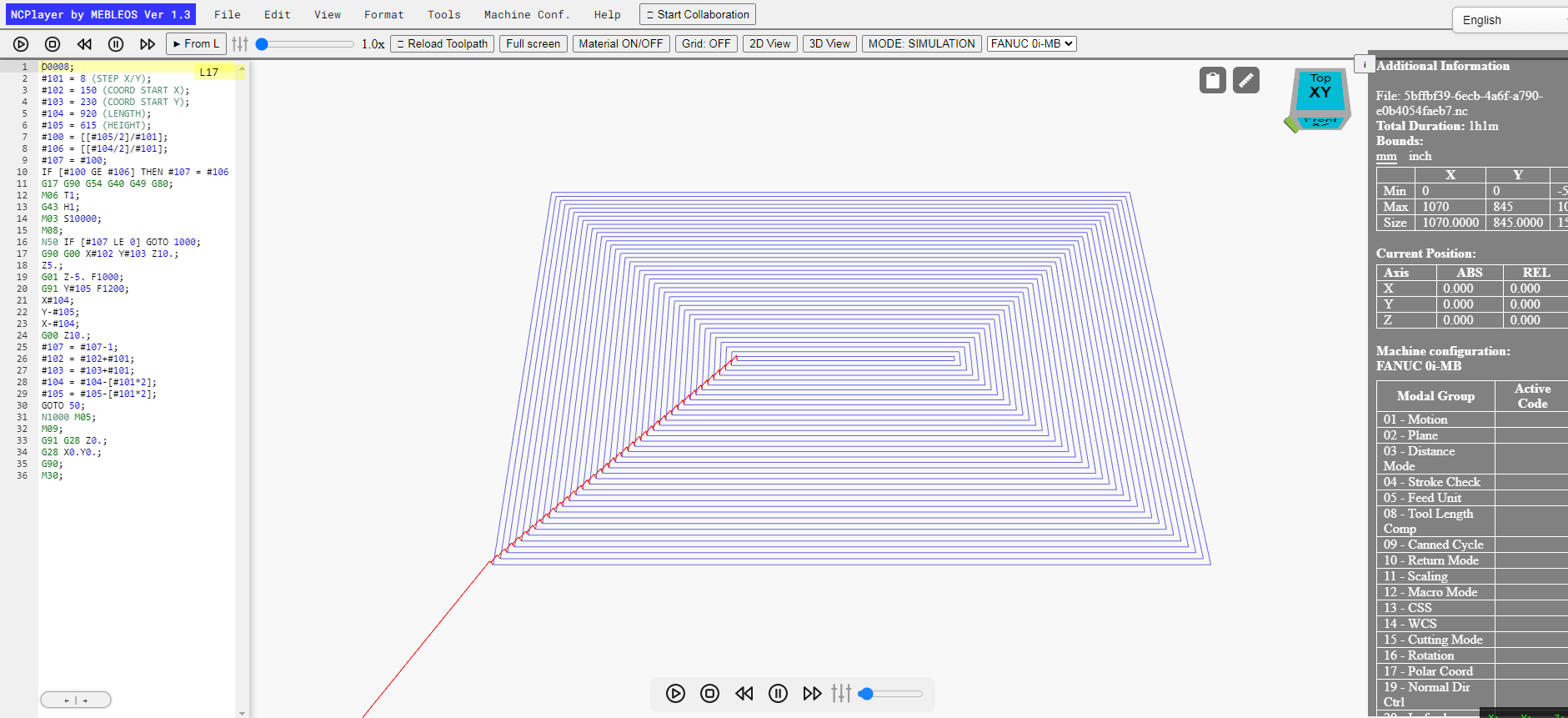
Task: Open the Tools menu
Action: coord(443,14)
